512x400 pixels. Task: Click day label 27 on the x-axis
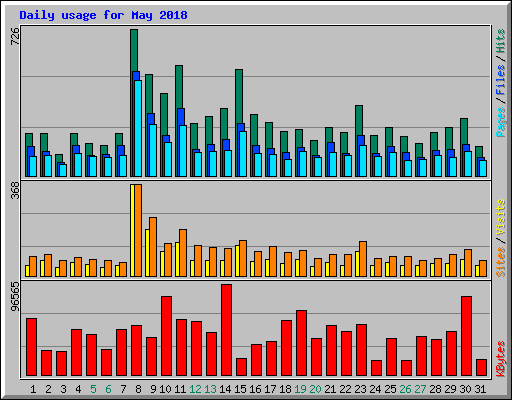pos(420,389)
